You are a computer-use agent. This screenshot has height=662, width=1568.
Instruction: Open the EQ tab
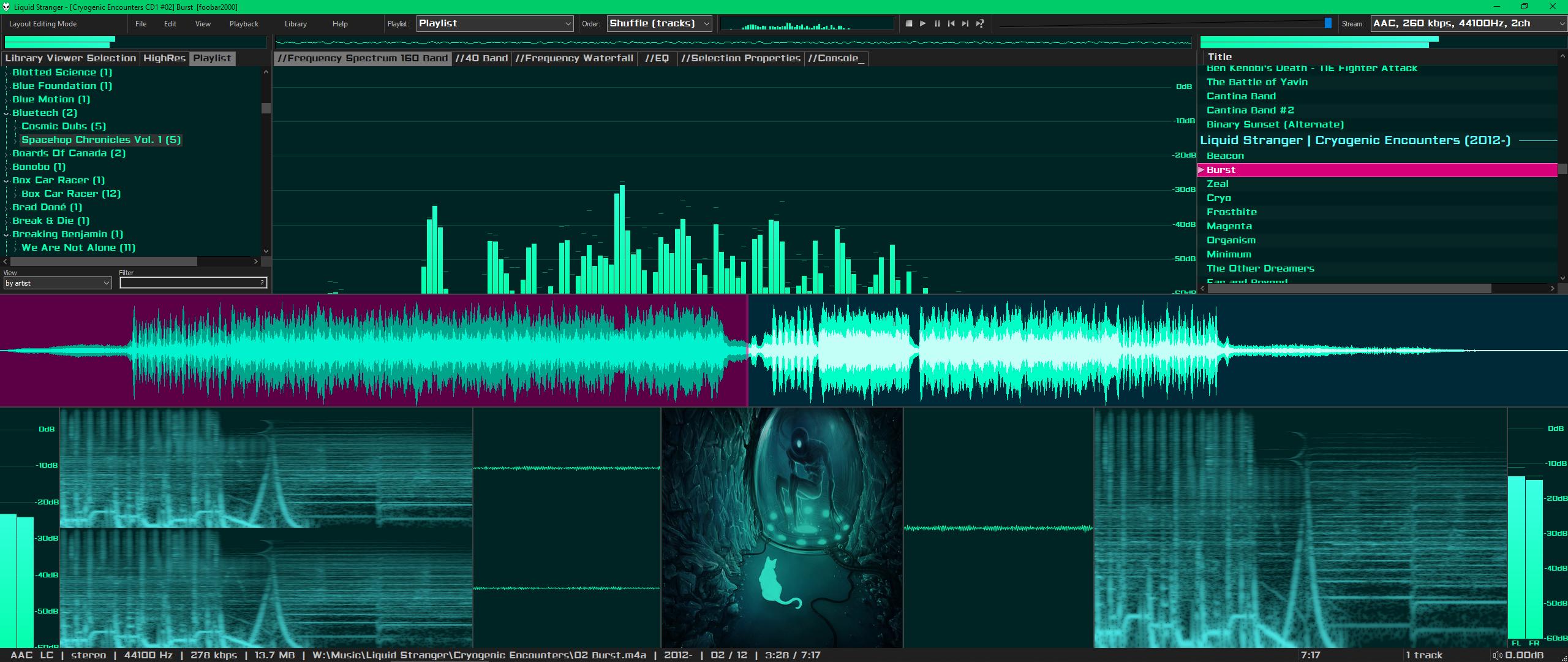657,58
